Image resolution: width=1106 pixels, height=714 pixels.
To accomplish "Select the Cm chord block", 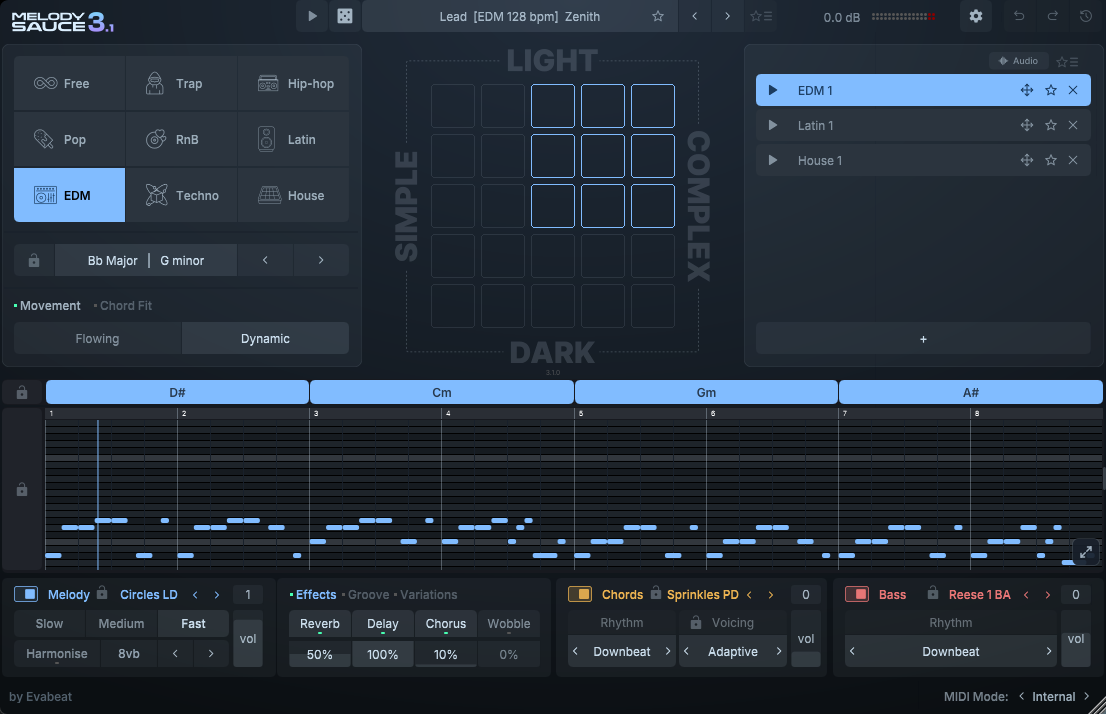I will click(x=442, y=392).
